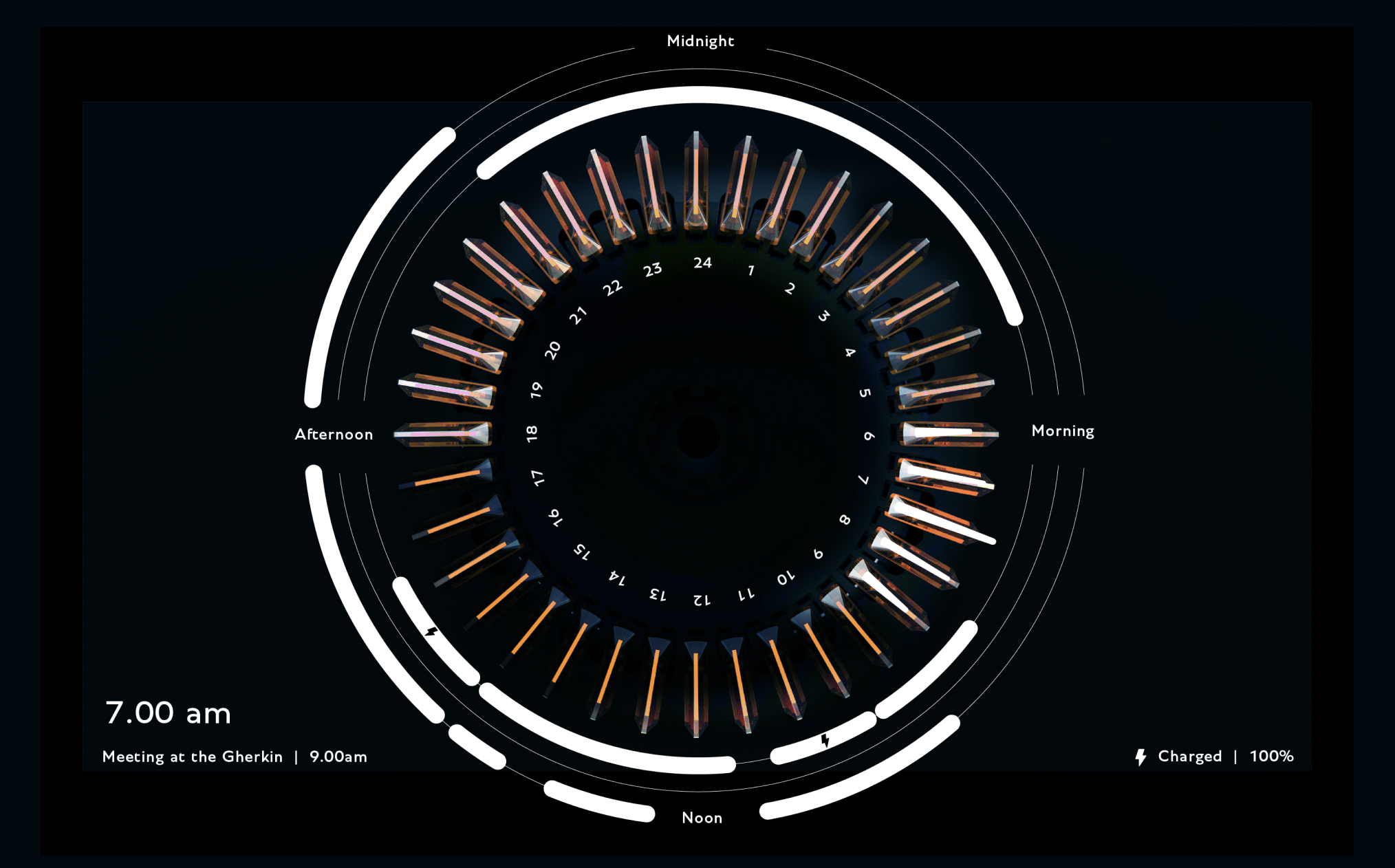Click the thick white arc below Midnight

tap(697, 95)
